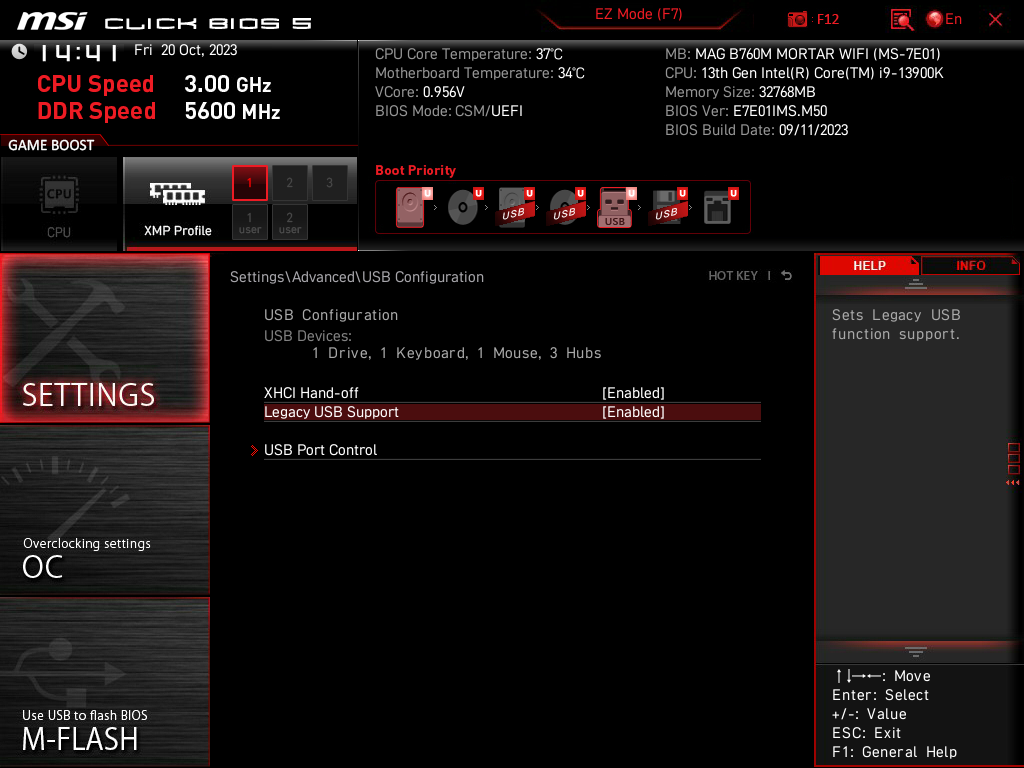The width and height of the screenshot is (1024, 768).
Task: Change XHCI Hand-off Enabled value
Action: pos(633,393)
